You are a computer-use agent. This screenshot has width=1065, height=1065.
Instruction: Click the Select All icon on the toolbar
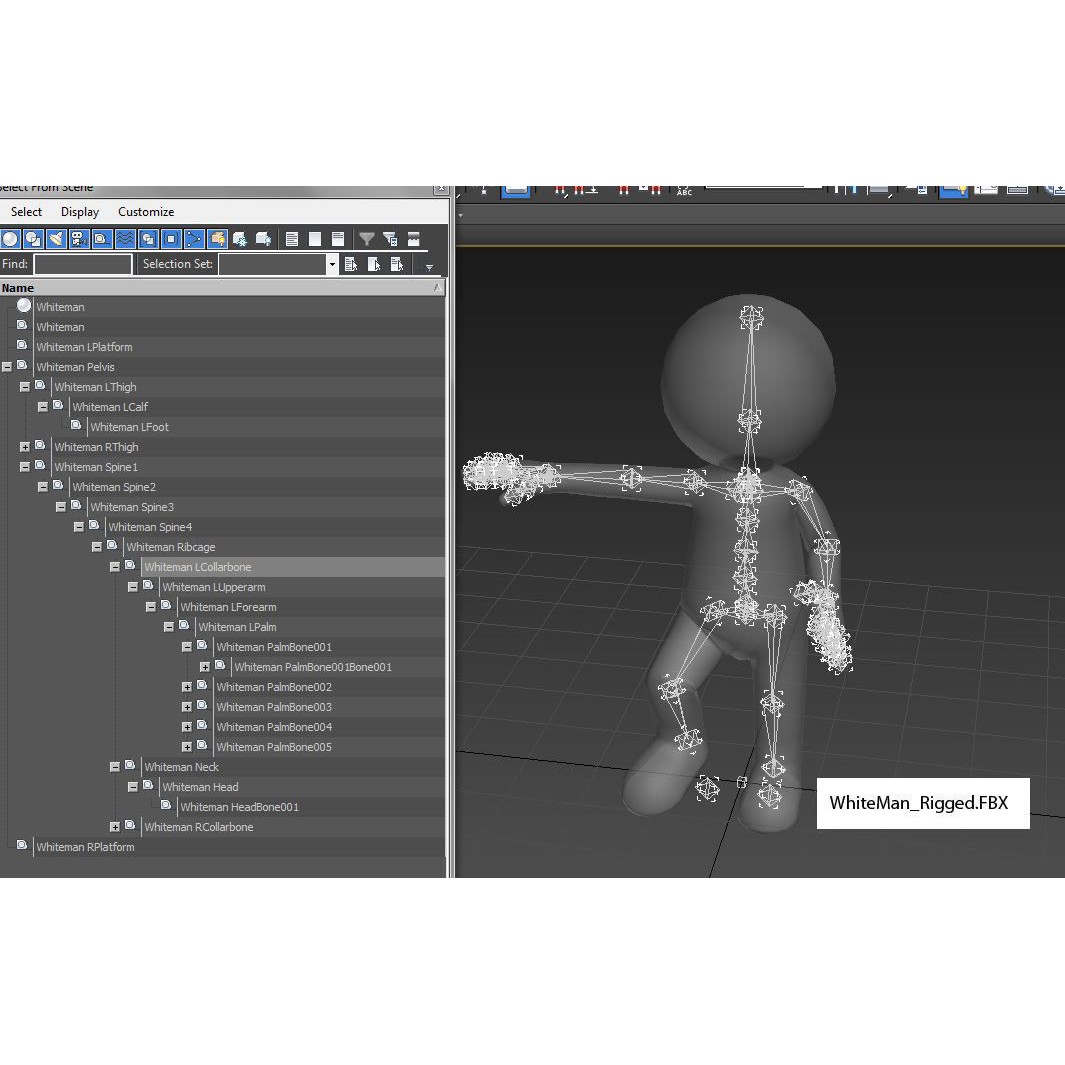291,238
